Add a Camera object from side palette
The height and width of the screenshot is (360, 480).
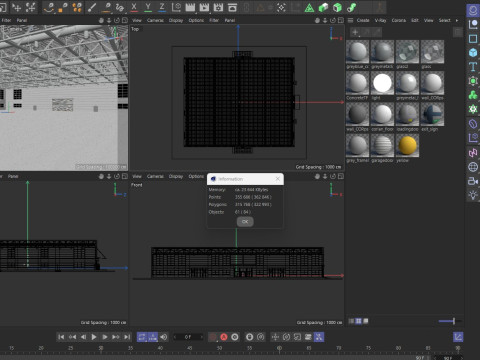click(473, 181)
